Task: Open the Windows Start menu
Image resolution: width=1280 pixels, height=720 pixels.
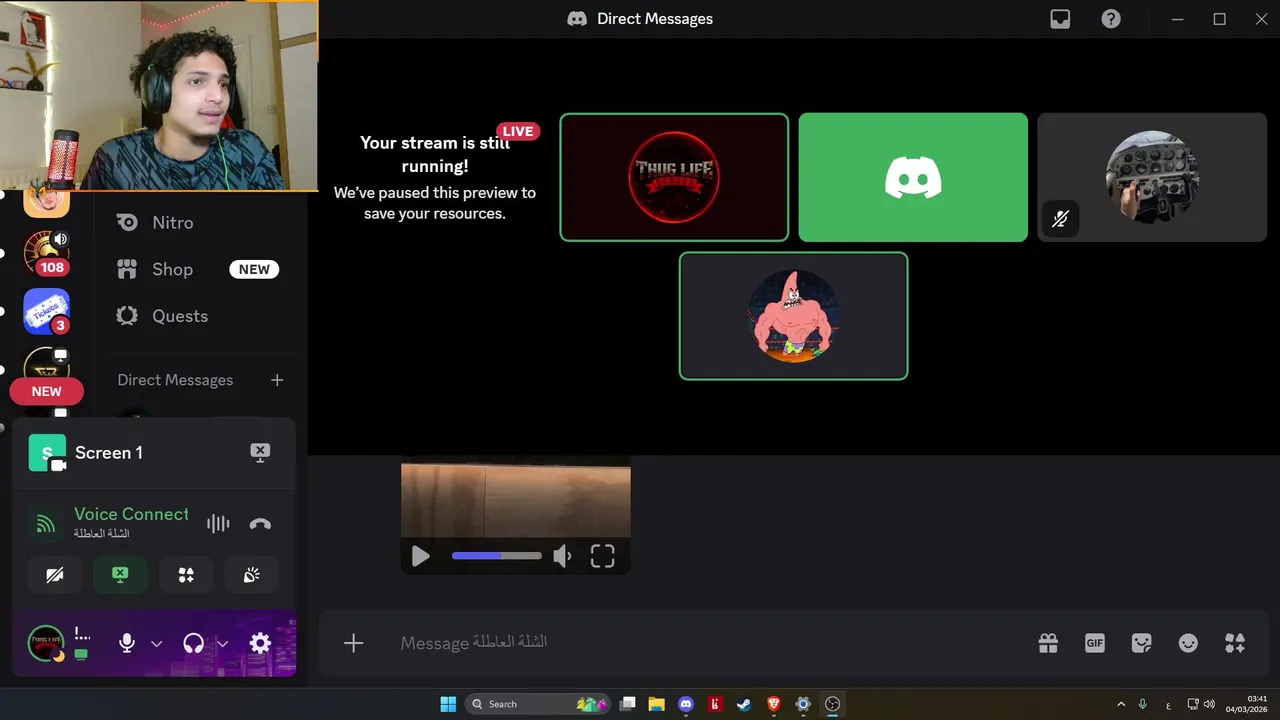Action: coord(448,704)
